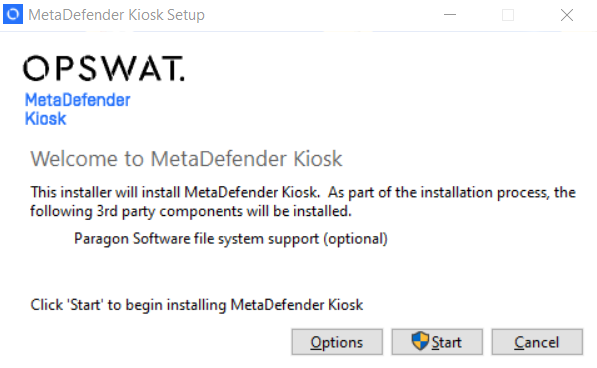Screen dimensions: 597x368
Task: Click the UAC shield icon on Start
Action: click(420, 341)
